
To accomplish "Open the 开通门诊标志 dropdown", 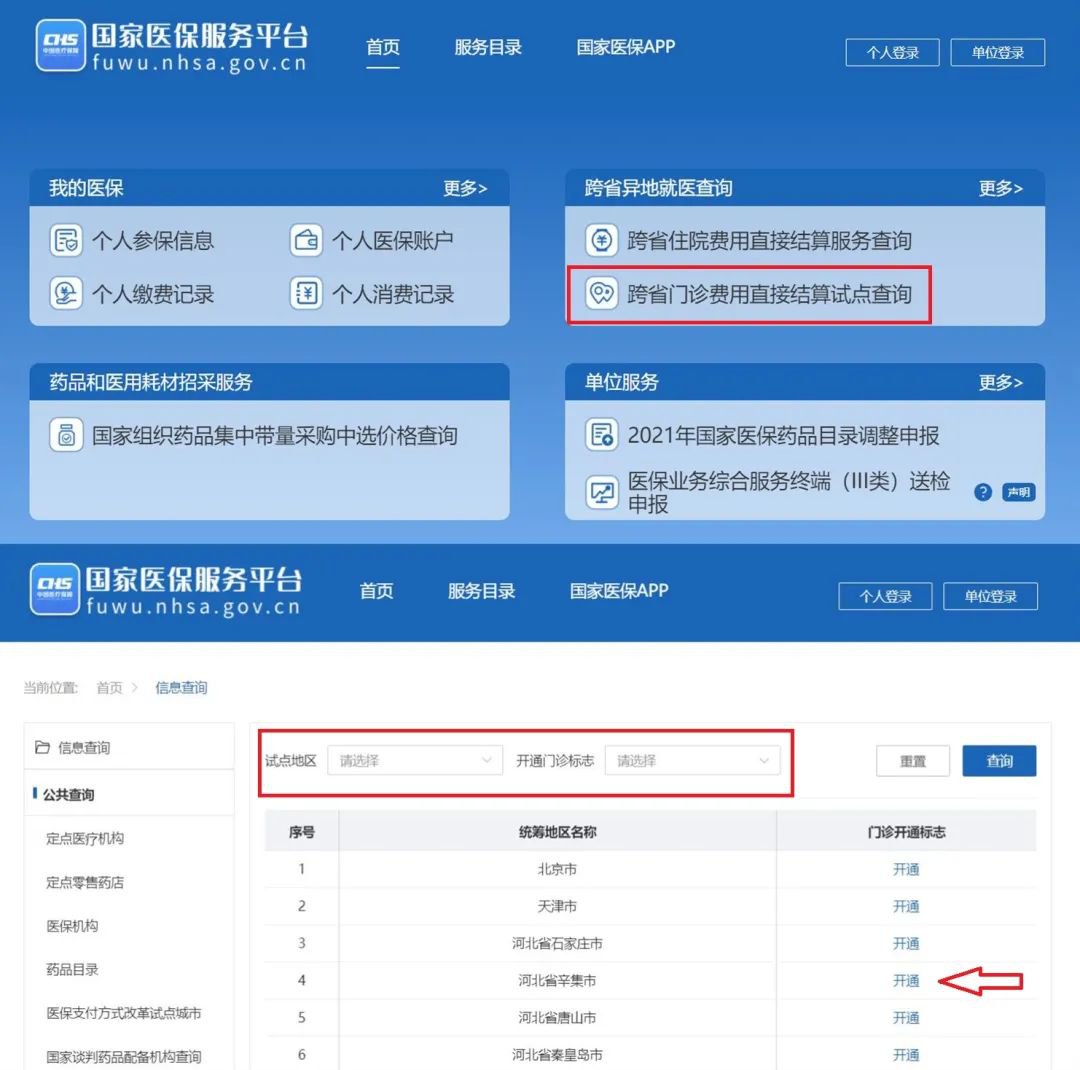I will pos(692,761).
